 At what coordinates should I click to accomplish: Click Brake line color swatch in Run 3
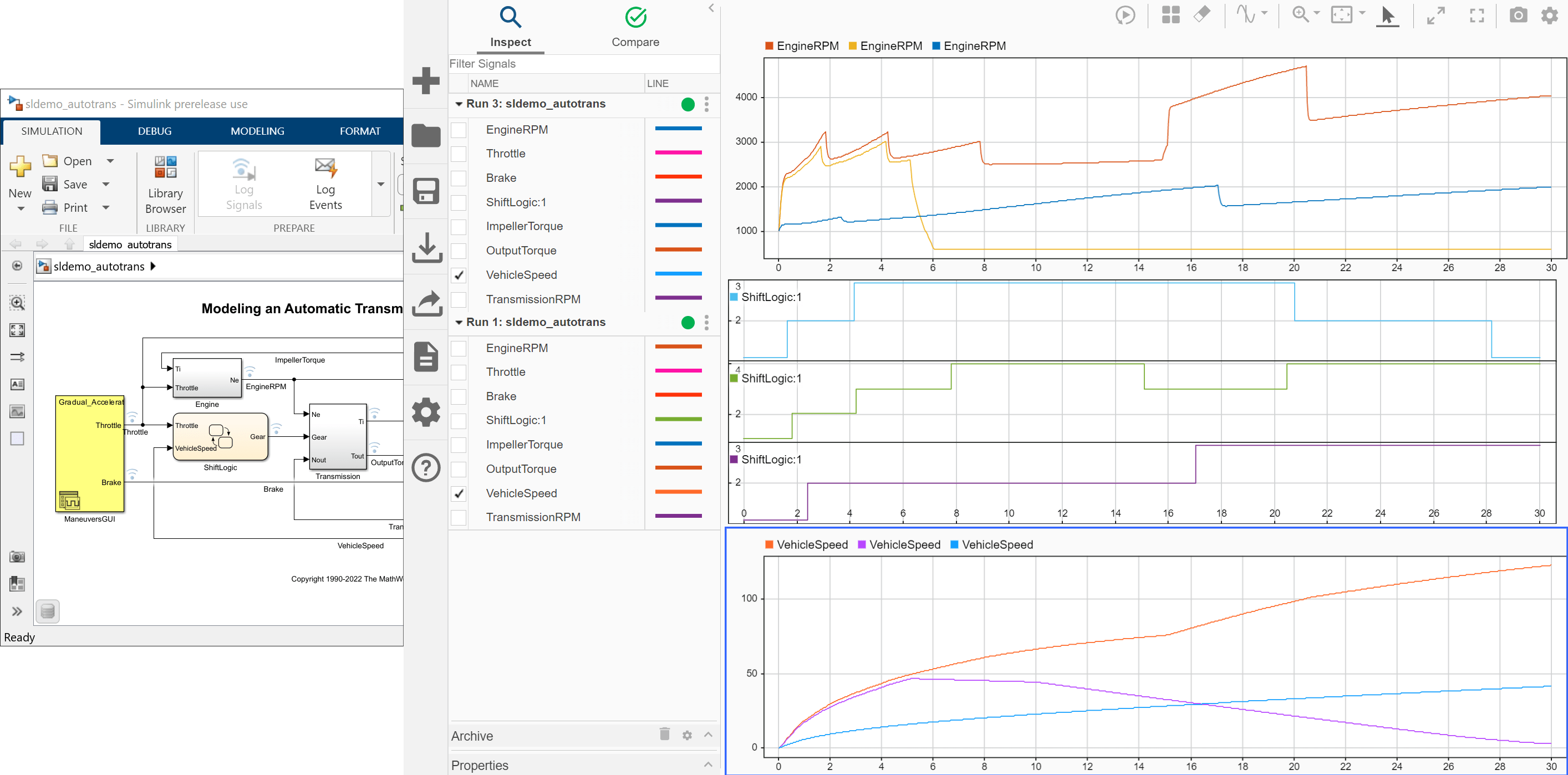678,177
